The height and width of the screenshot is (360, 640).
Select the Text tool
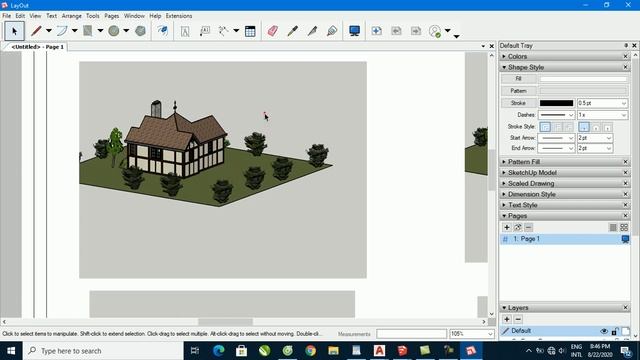(x=185, y=31)
